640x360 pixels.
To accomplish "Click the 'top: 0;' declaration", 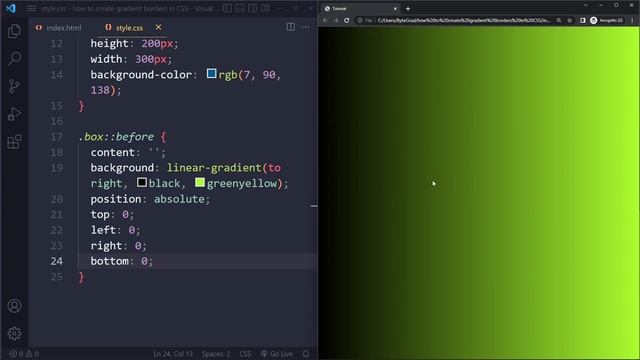I will pyautogui.click(x=112, y=215).
